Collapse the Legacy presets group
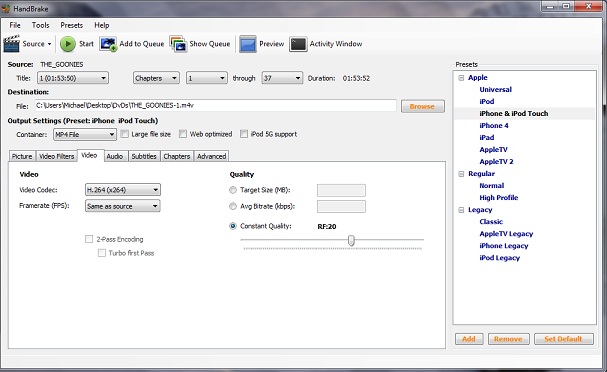 pyautogui.click(x=461, y=210)
